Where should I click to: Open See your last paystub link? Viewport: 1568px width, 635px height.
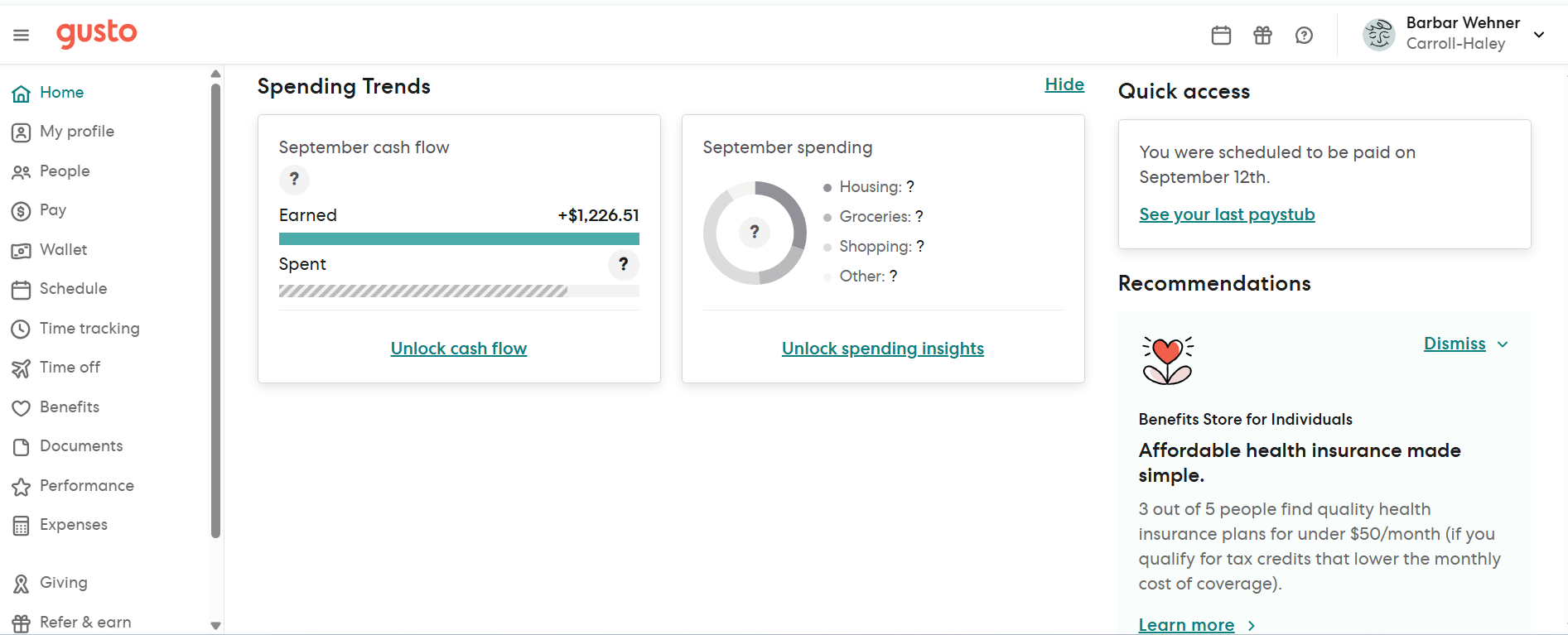[1226, 214]
